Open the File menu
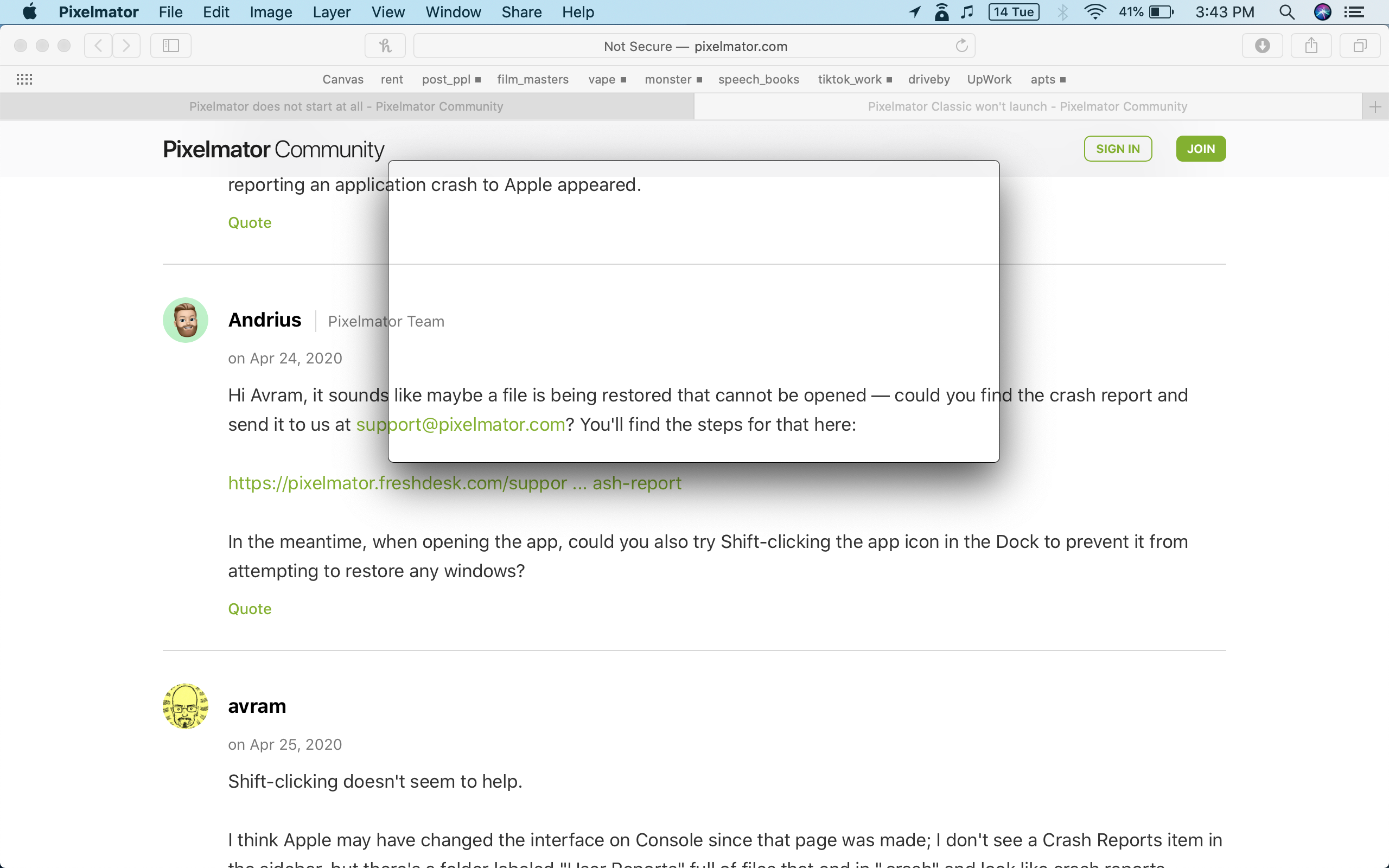The width and height of the screenshot is (1389, 868). pyautogui.click(x=170, y=12)
